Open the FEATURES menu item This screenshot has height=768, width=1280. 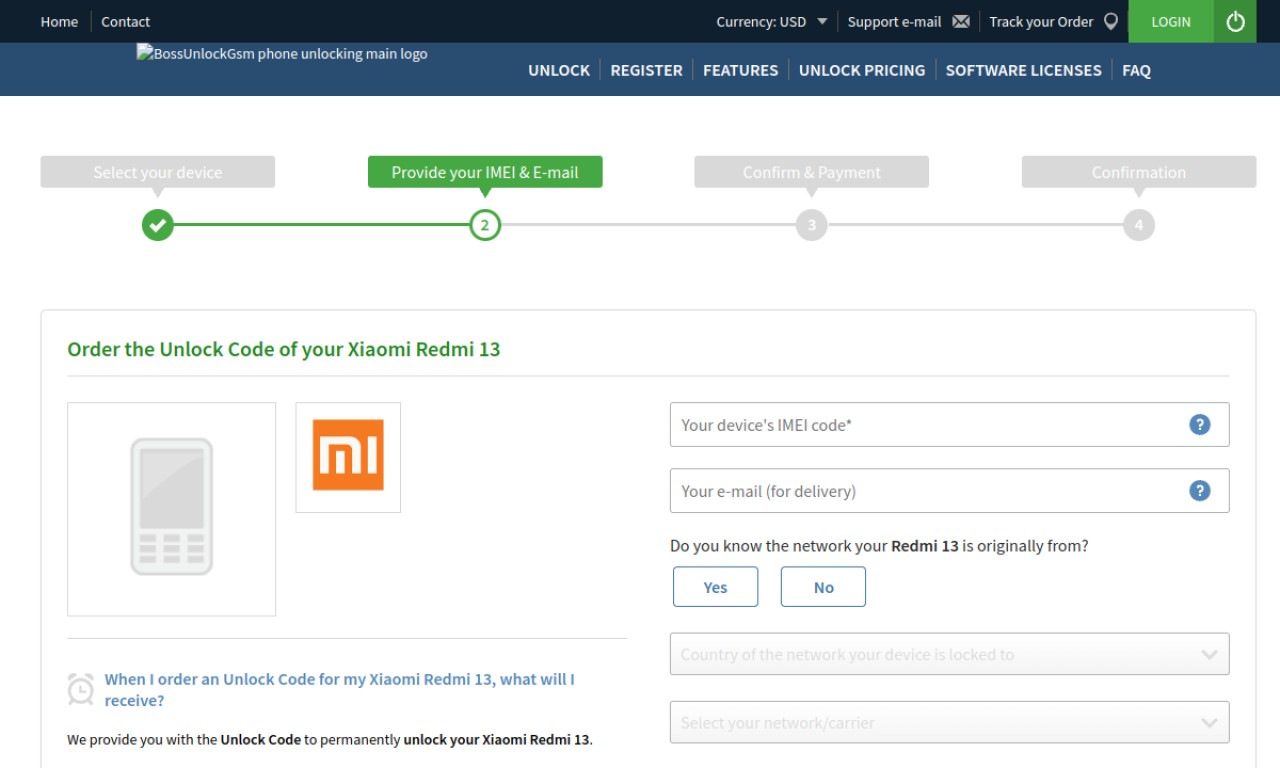click(x=740, y=70)
